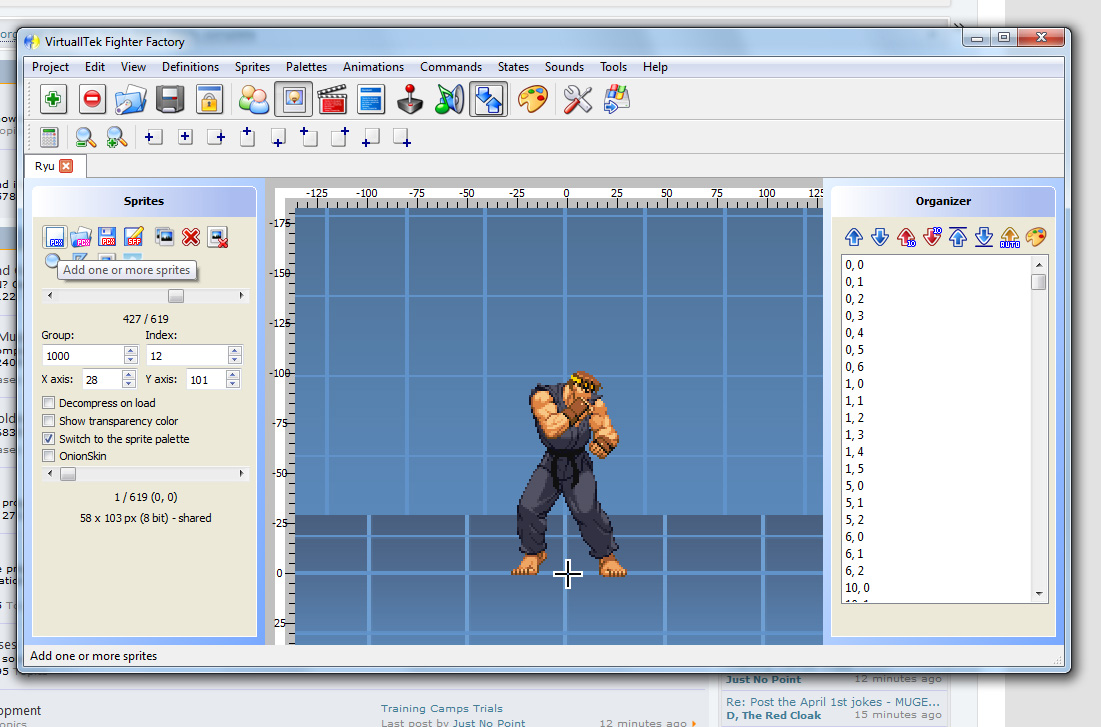Viewport: 1101px width, 727px height.
Task: Move item down with blue down arrow
Action: pos(880,237)
